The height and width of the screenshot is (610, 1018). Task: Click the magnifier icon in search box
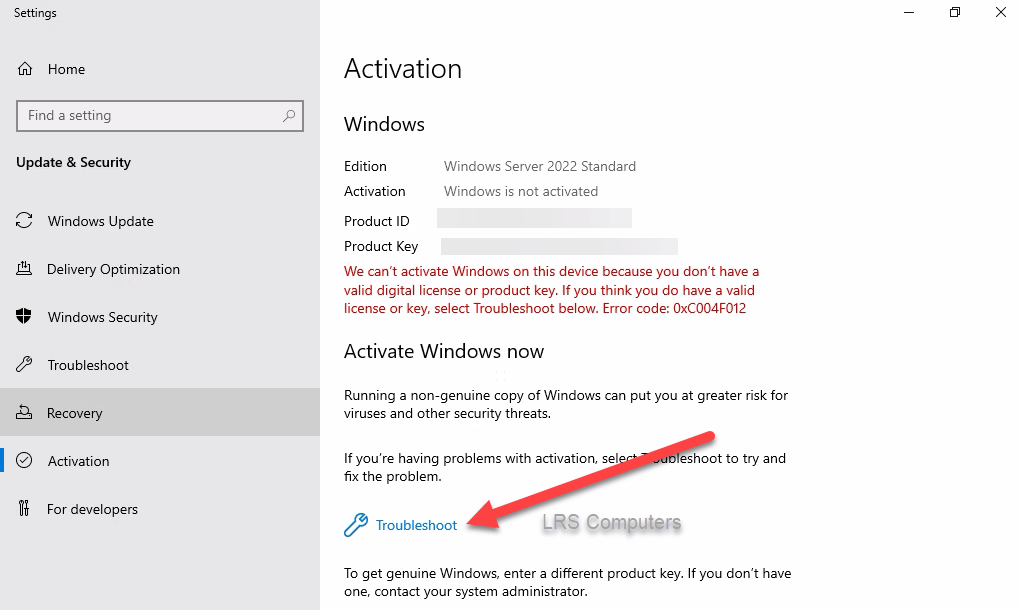[x=289, y=116]
